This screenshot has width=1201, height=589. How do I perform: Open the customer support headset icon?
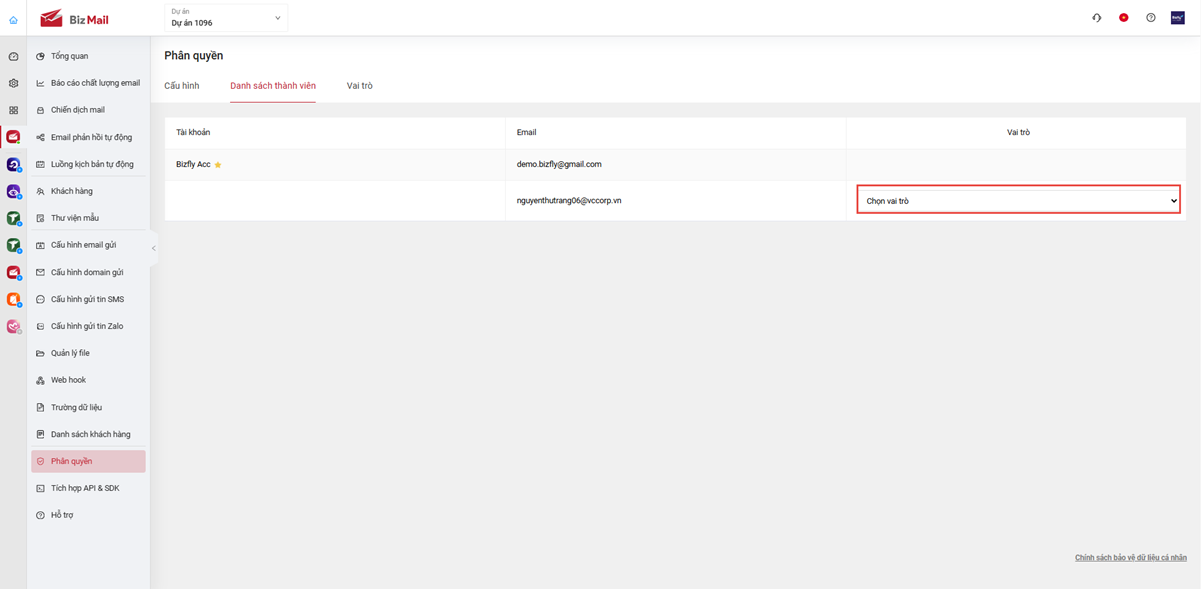pyautogui.click(x=1097, y=18)
